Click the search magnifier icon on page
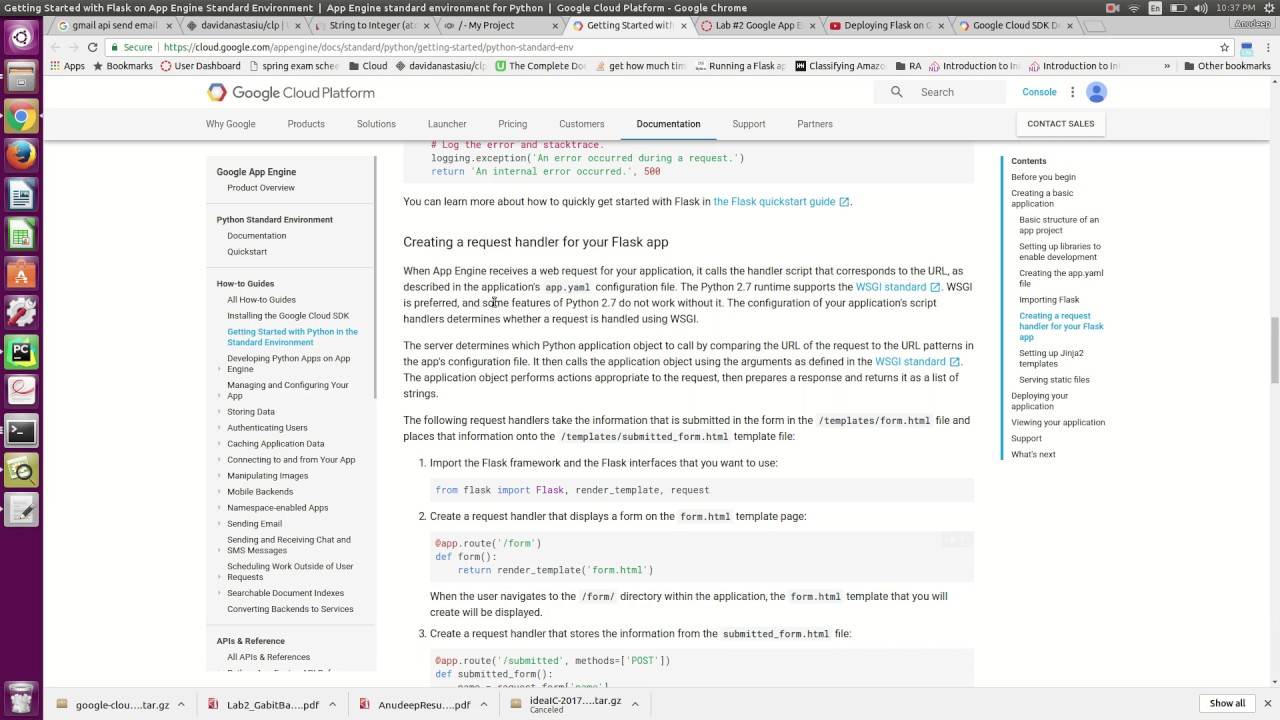This screenshot has width=1280, height=720. tap(897, 92)
